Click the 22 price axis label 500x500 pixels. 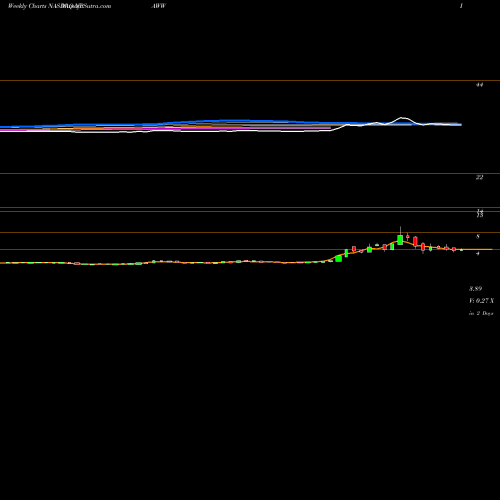[479, 177]
